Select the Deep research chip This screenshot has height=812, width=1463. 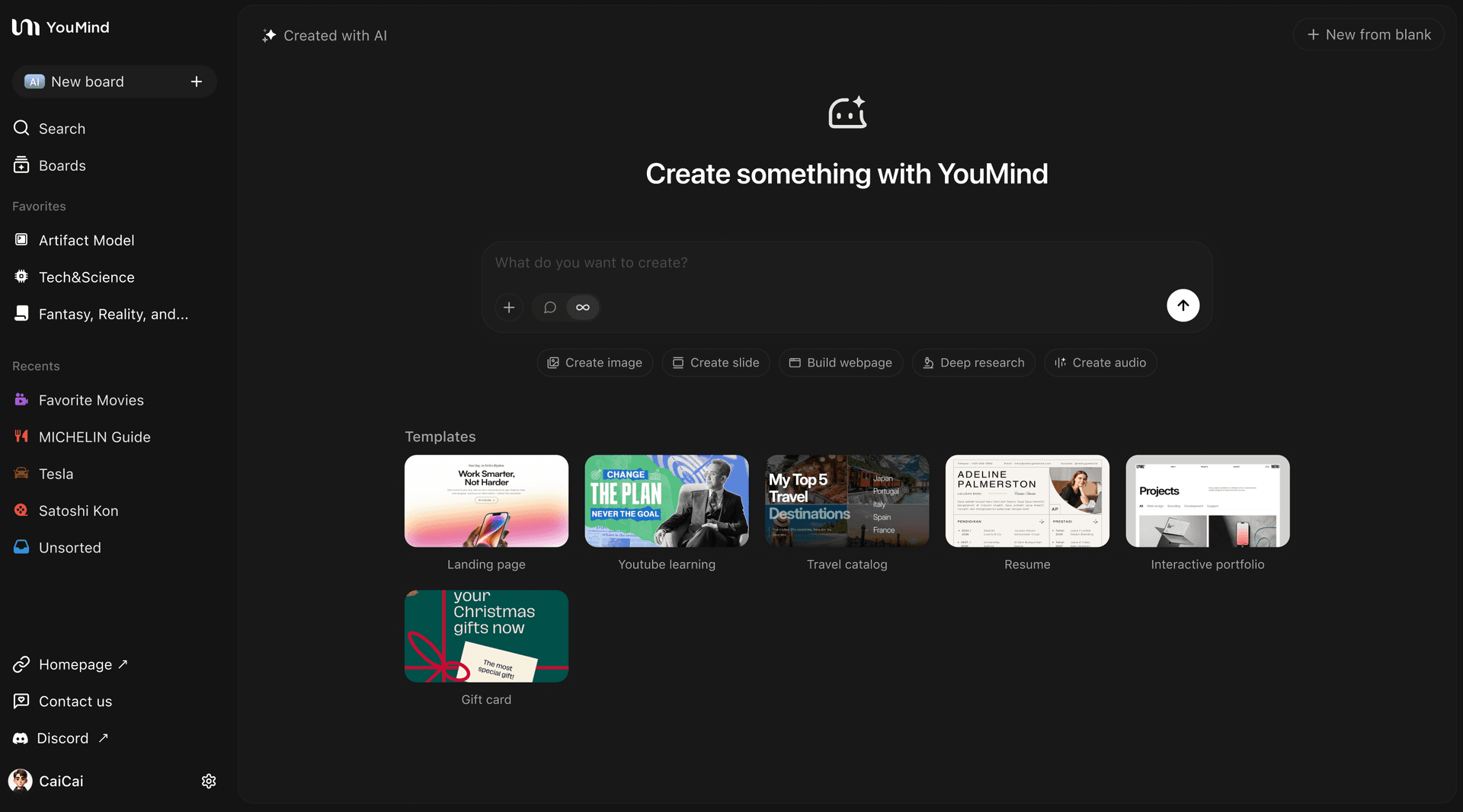pyautogui.click(x=973, y=363)
